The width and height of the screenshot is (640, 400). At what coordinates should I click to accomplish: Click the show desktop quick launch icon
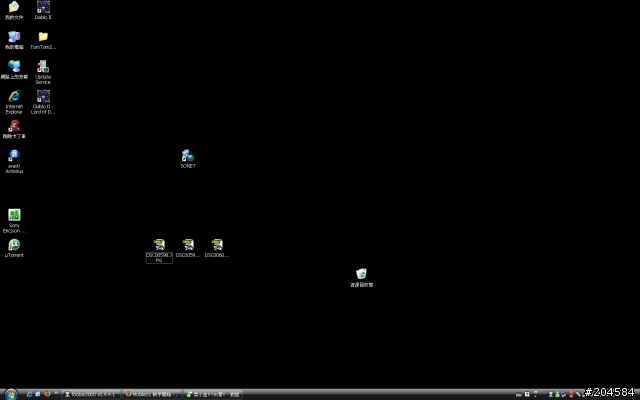(38, 394)
